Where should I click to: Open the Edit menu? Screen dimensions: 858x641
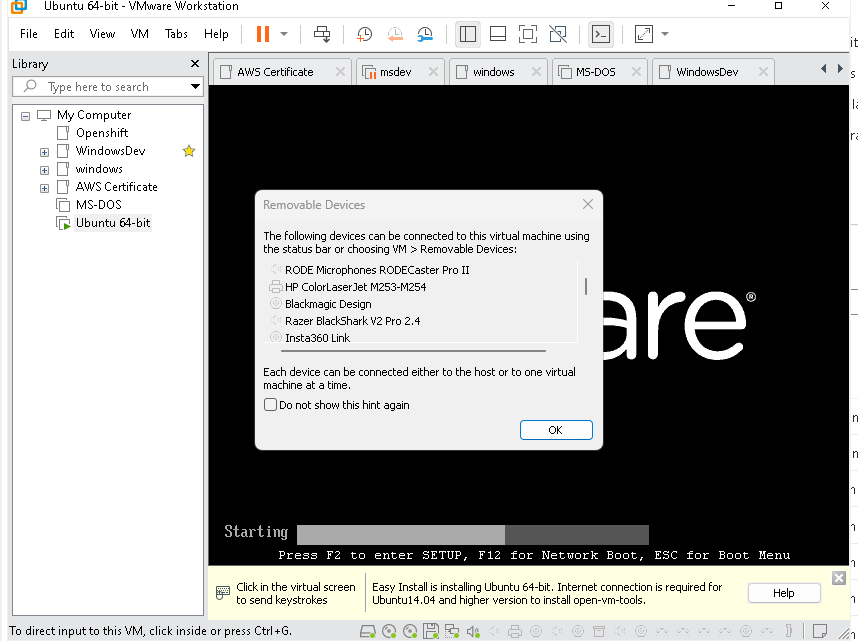click(x=64, y=34)
